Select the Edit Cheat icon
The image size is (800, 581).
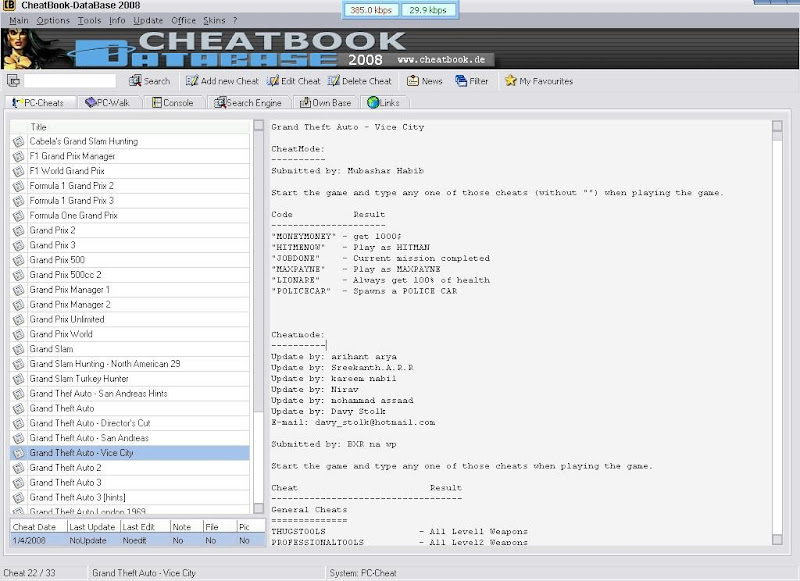click(271, 81)
